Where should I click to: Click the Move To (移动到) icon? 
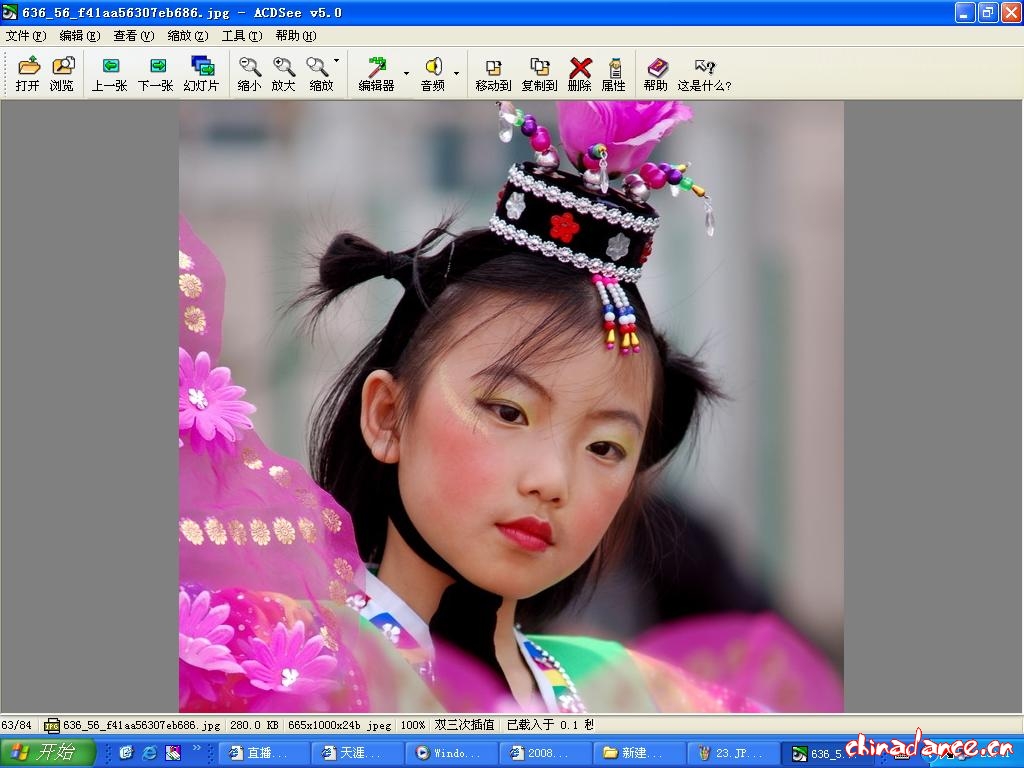pos(493,74)
